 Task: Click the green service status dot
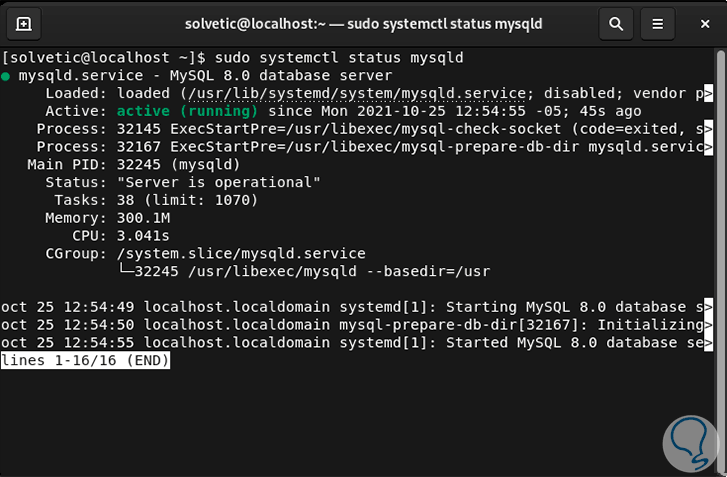(6, 75)
